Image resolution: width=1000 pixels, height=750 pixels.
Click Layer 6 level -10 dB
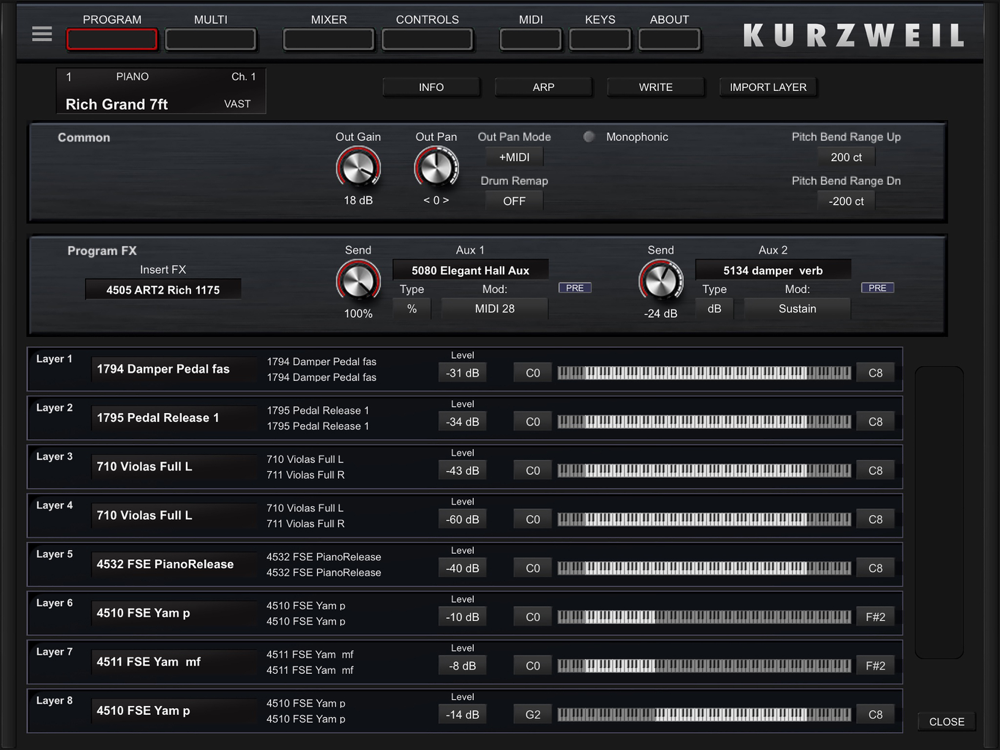click(x=462, y=617)
